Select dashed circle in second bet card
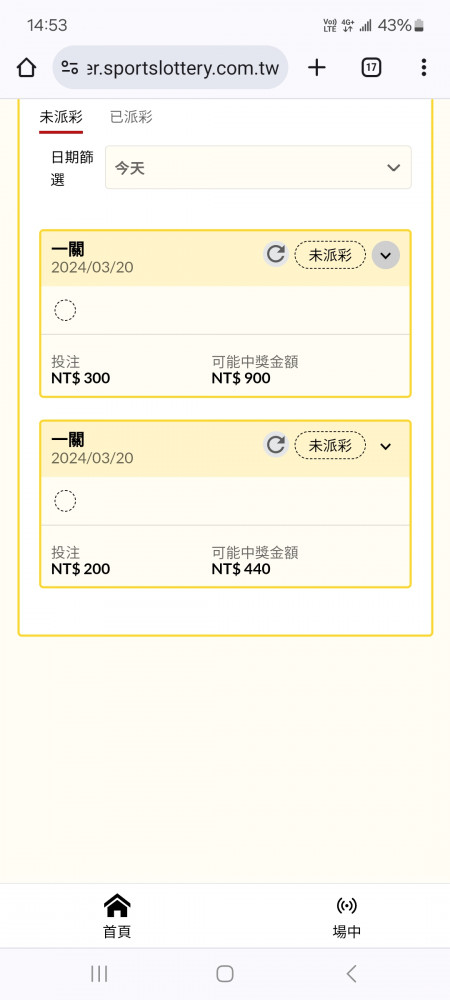Screen dimensions: 450x1000 pyautogui.click(x=65, y=501)
